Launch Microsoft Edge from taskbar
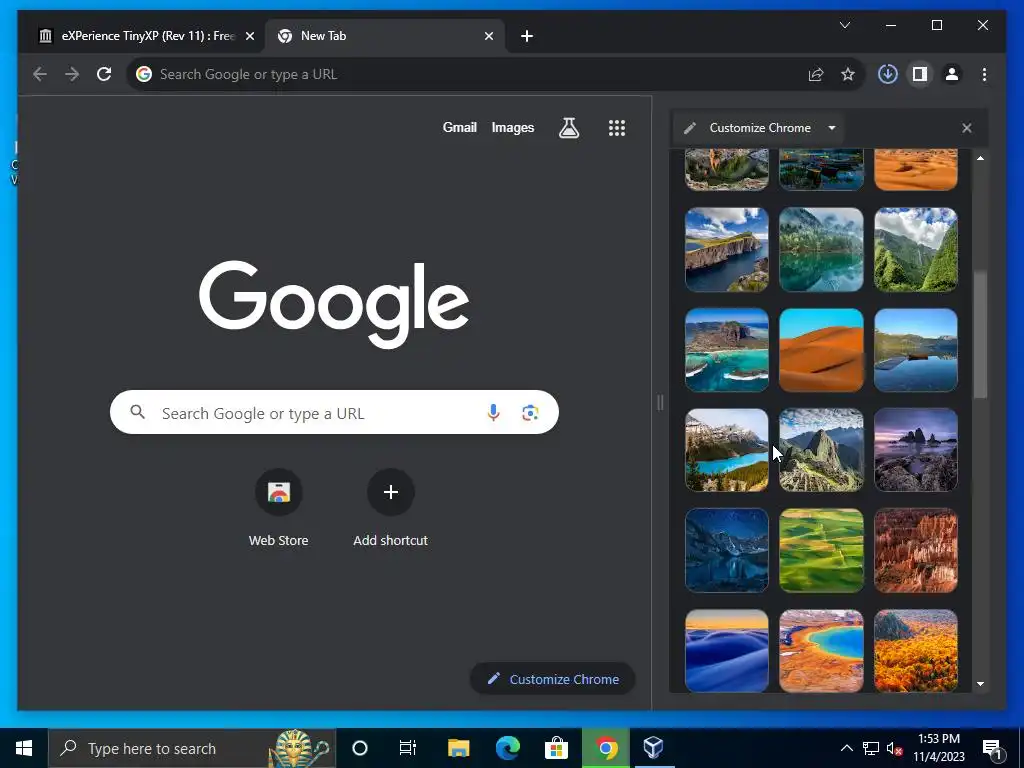Viewport: 1024px width, 768px height. (507, 748)
